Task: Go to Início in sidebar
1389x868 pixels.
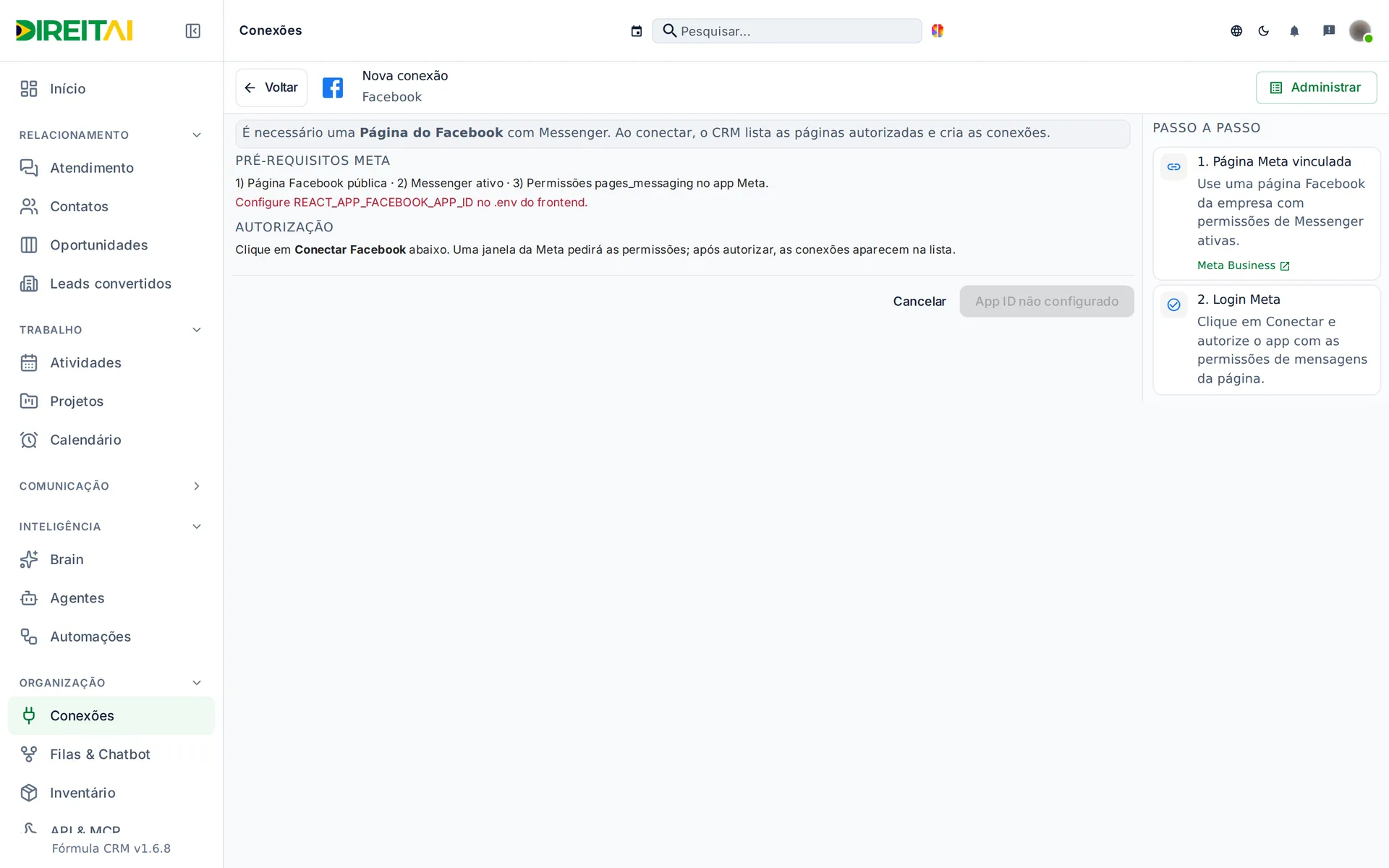Action: pyautogui.click(x=111, y=88)
